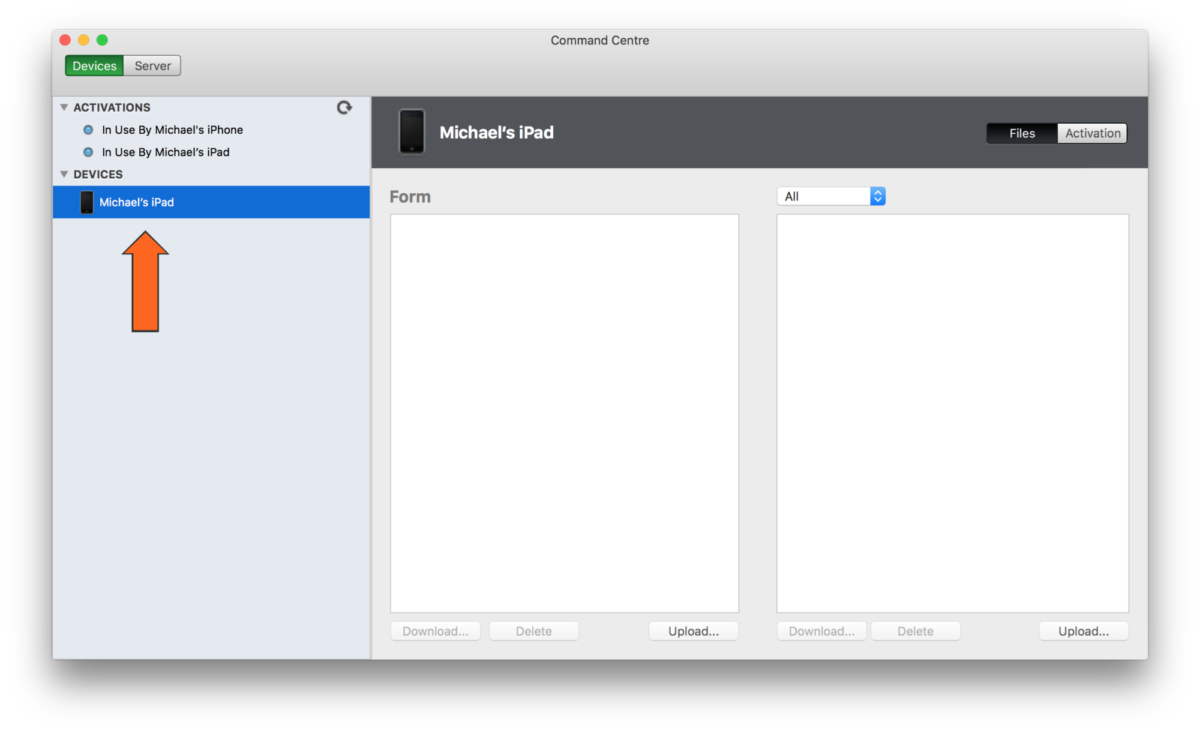1200x734 pixels.
Task: Collapse the ACTIVATIONS section
Action: 64,107
